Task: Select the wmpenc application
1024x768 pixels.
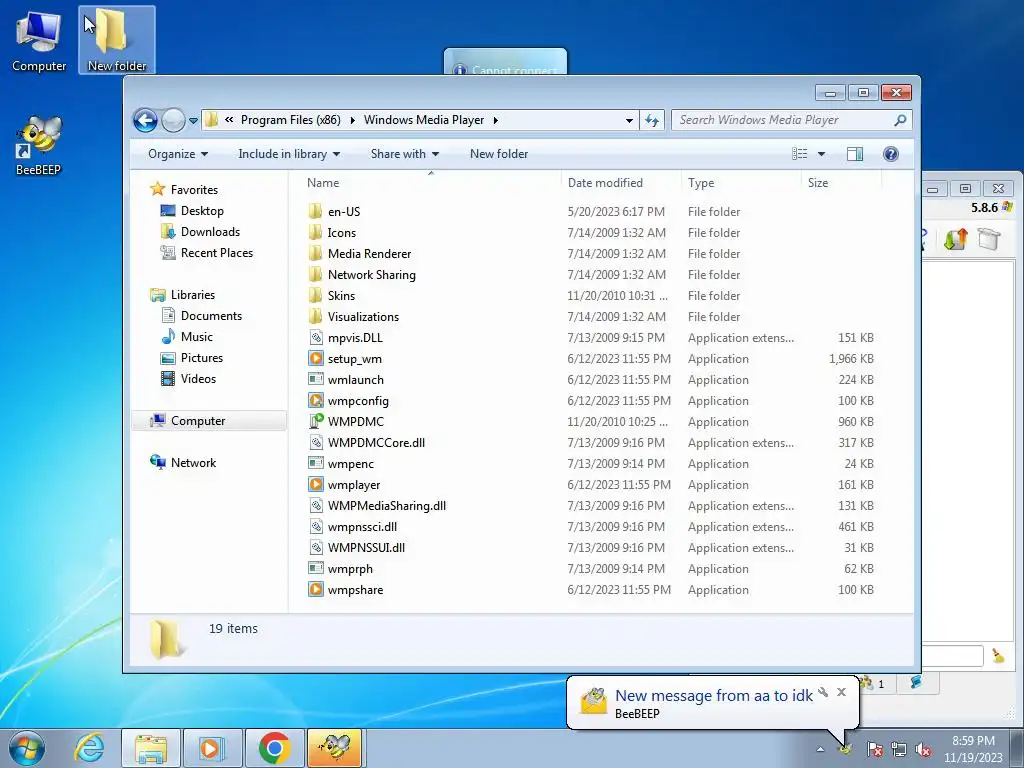Action: pyautogui.click(x=351, y=464)
